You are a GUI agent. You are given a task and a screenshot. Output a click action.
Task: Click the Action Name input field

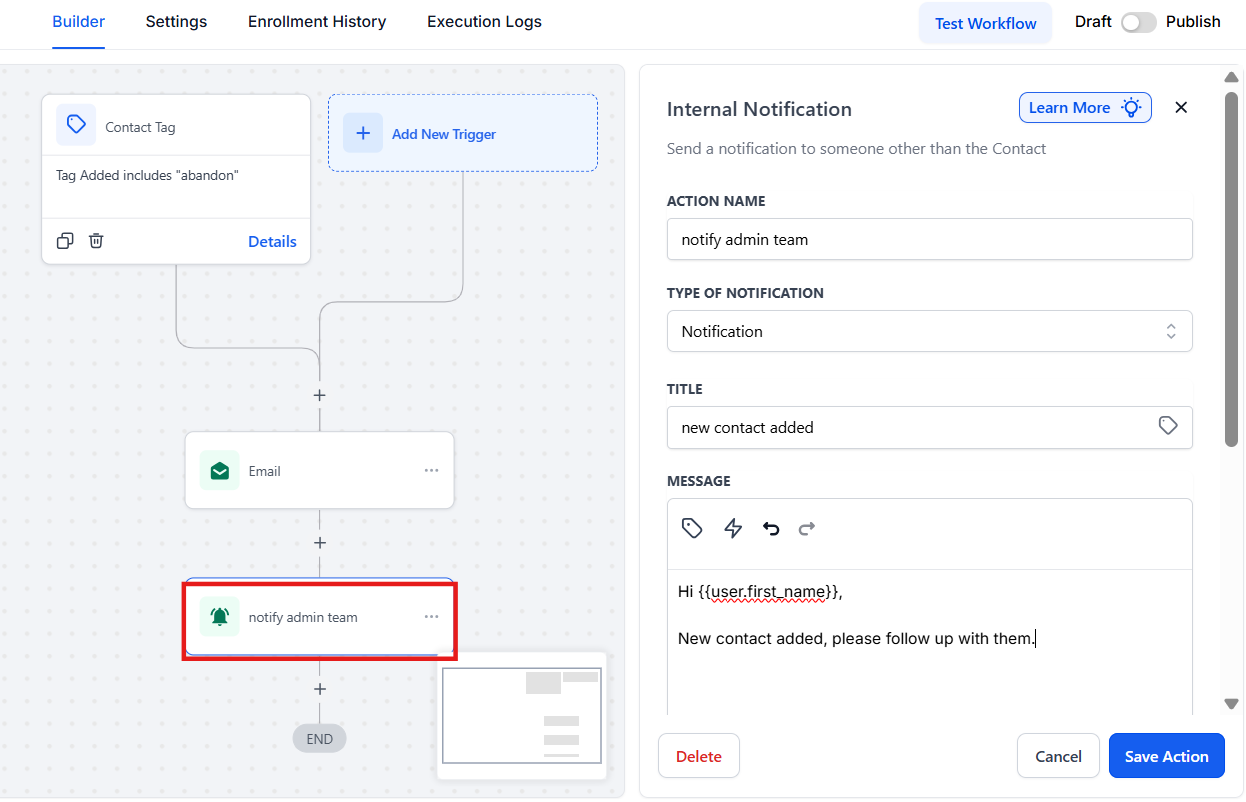(929, 239)
